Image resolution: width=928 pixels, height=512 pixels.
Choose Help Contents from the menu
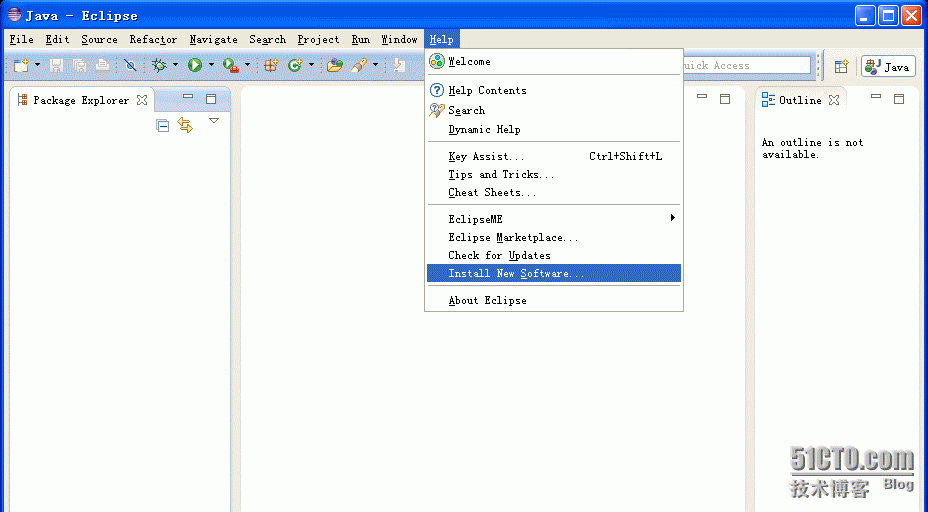point(554,90)
